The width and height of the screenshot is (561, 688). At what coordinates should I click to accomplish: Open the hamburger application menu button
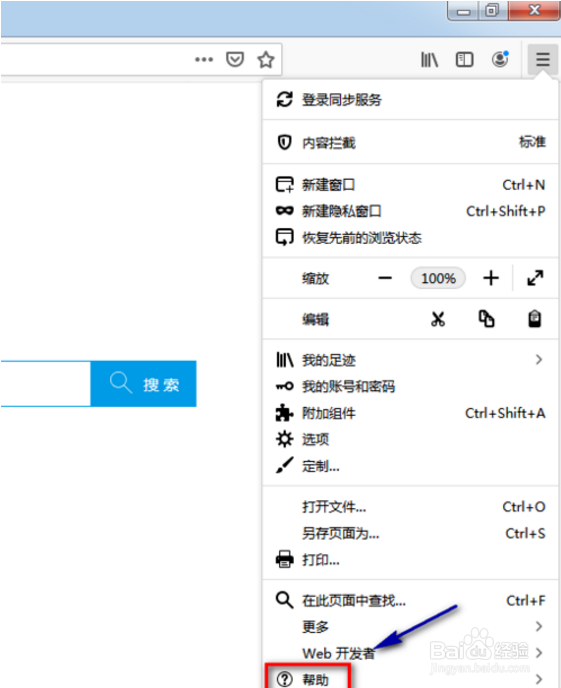543,59
